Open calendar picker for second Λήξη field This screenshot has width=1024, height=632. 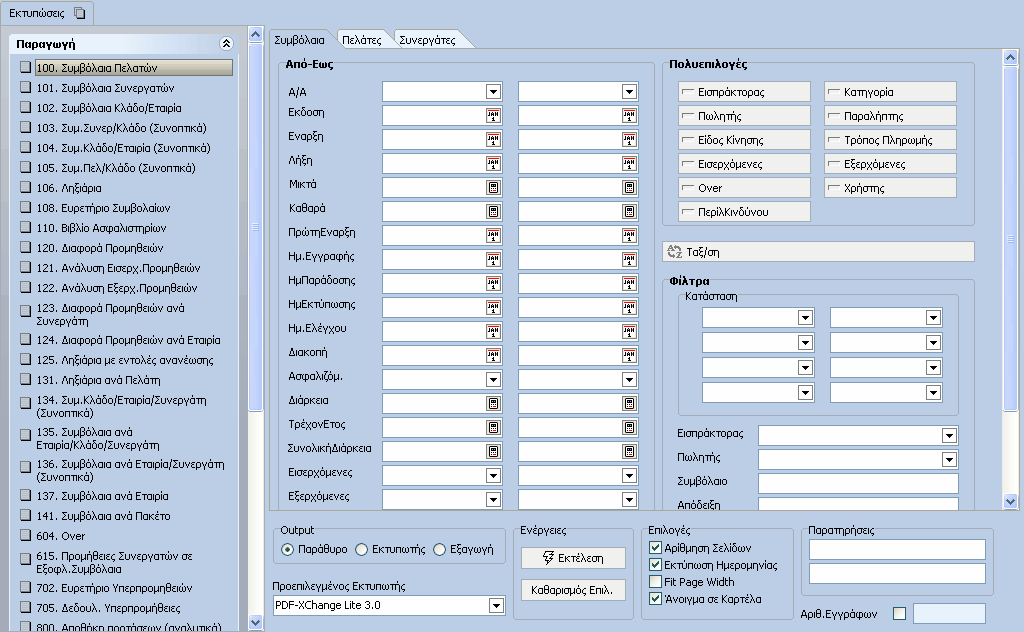629,163
